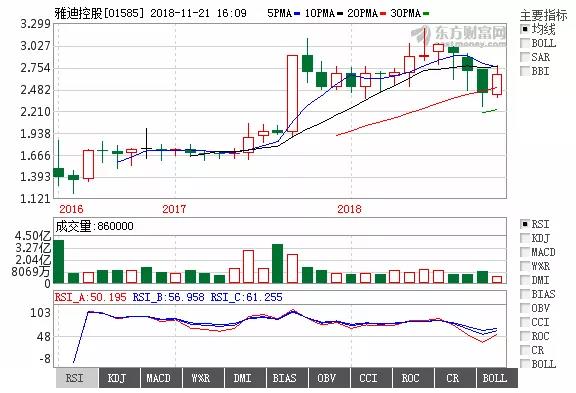Enable the DMI side indicator checkbox
The width and height of the screenshot is (576, 393).
click(525, 280)
